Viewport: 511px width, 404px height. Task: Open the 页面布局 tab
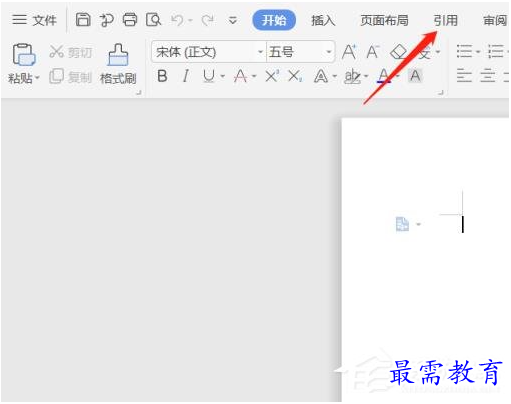click(x=384, y=20)
